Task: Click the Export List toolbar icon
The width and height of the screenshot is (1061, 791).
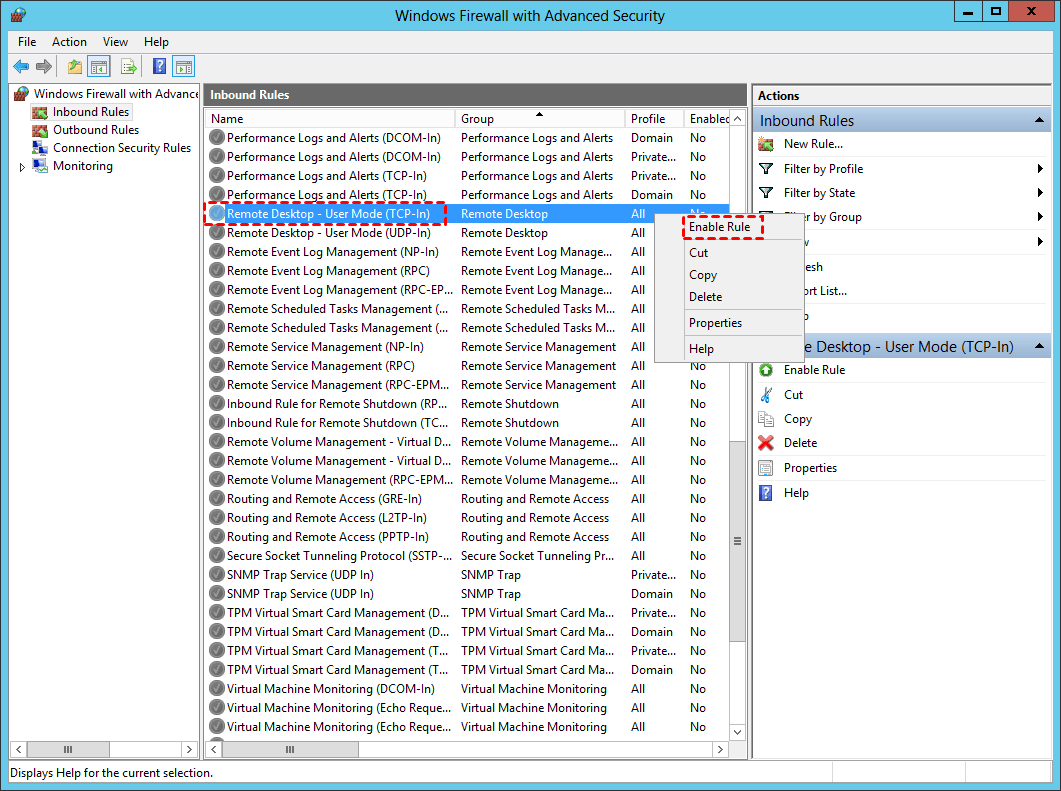Action: [129, 67]
